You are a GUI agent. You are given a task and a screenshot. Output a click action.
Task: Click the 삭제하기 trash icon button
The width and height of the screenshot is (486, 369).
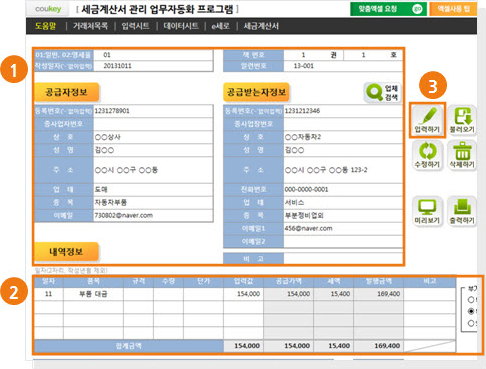tap(462, 155)
